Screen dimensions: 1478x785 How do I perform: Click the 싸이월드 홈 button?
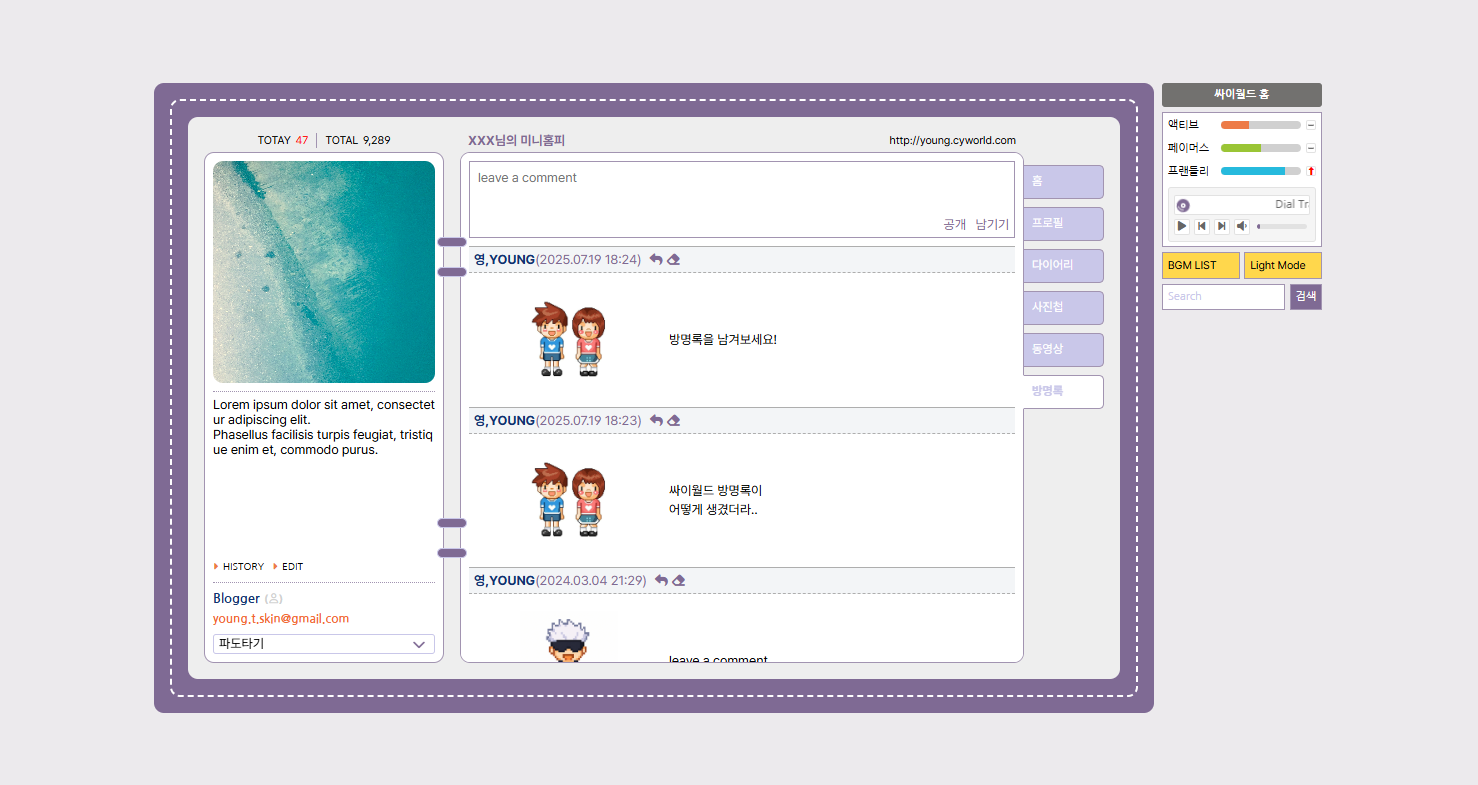1242,95
